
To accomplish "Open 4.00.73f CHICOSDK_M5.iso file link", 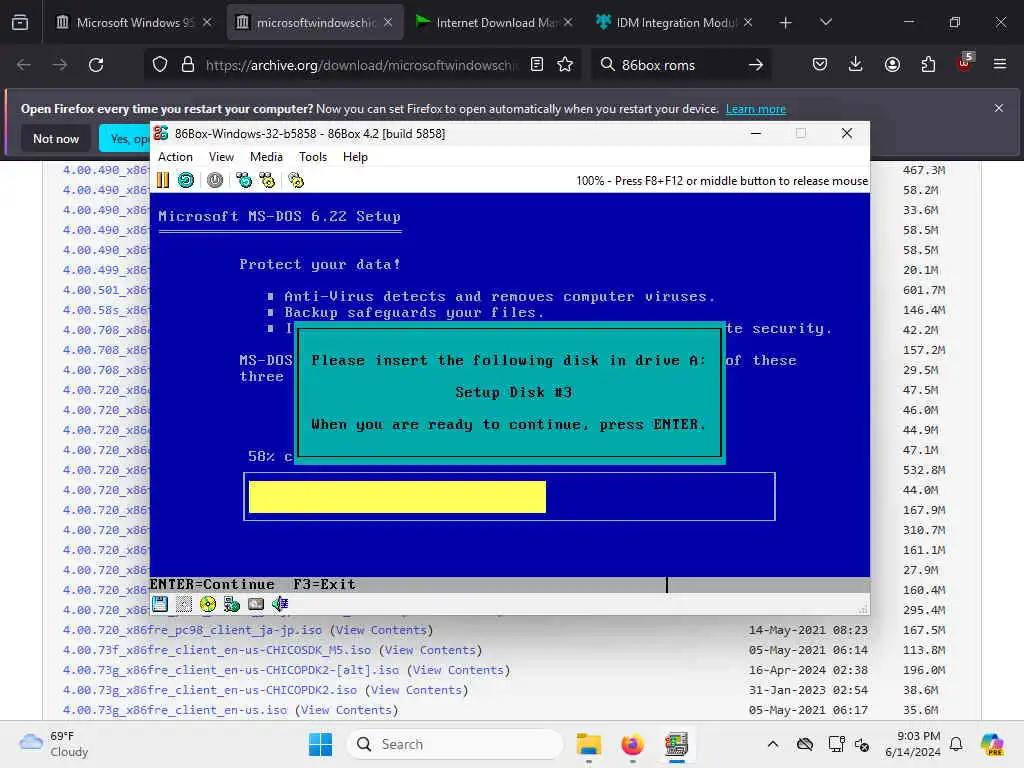I will tap(217, 650).
